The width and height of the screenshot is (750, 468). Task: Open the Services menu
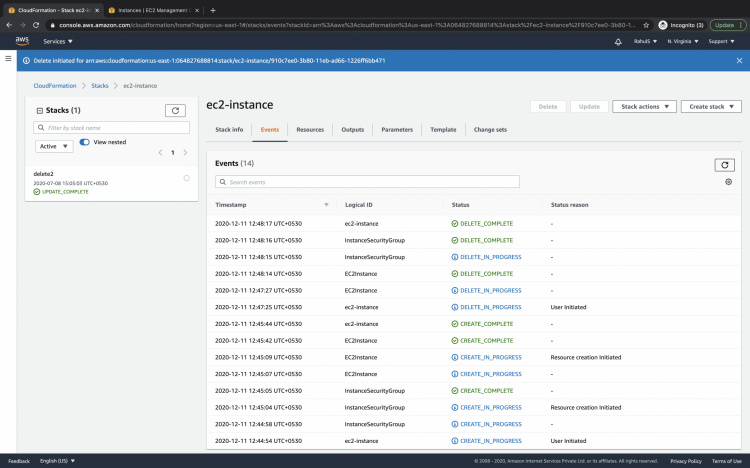(x=59, y=41)
